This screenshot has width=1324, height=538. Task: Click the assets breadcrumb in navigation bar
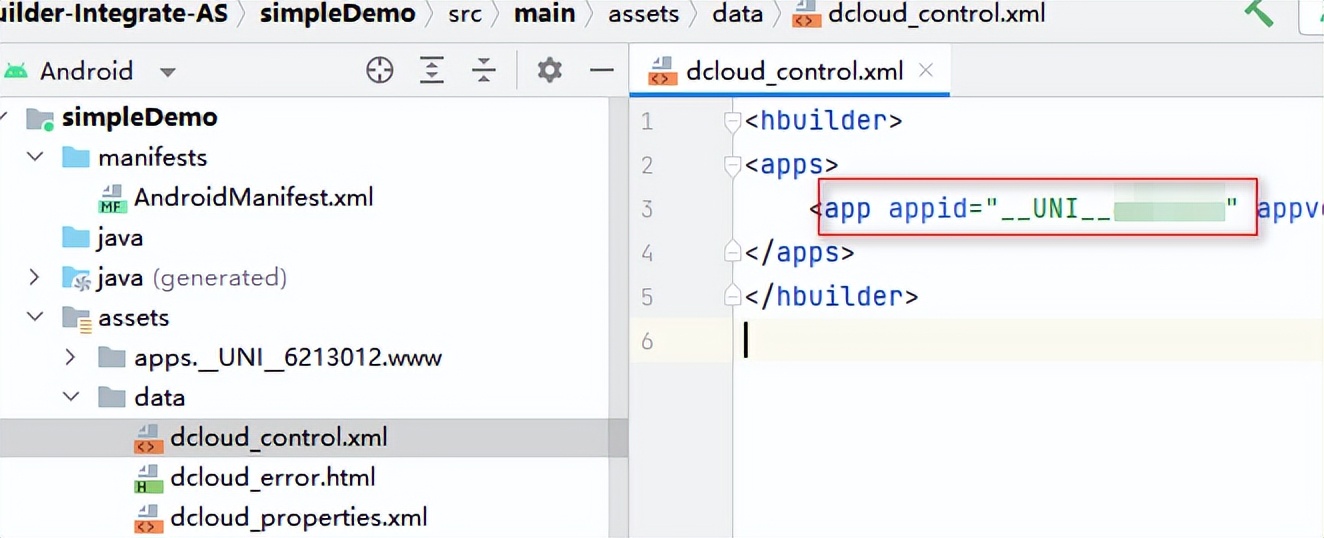643,14
